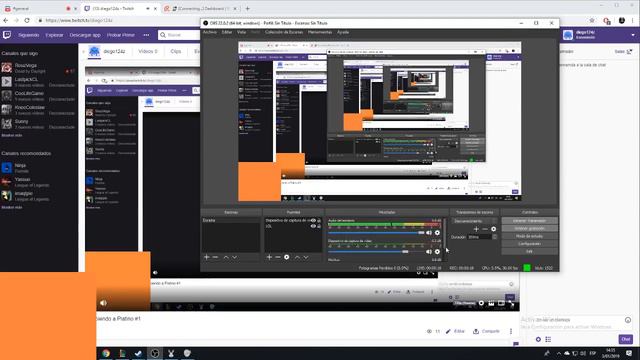Mute Audio del escritorio in OBS mixer

point(429,233)
